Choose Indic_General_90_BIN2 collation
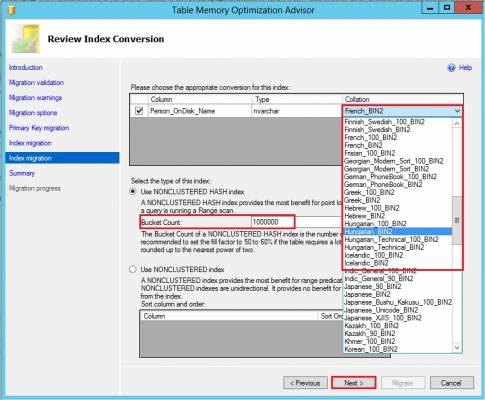Viewport: 485px width, 400px height. coord(379,279)
